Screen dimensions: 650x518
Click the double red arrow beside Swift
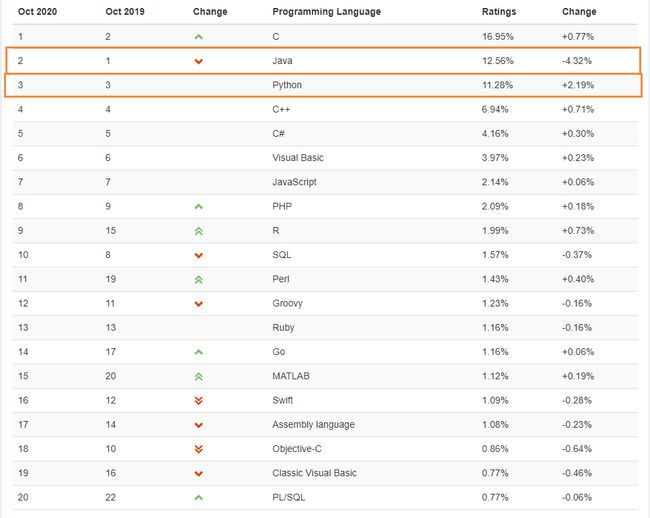[x=199, y=400]
